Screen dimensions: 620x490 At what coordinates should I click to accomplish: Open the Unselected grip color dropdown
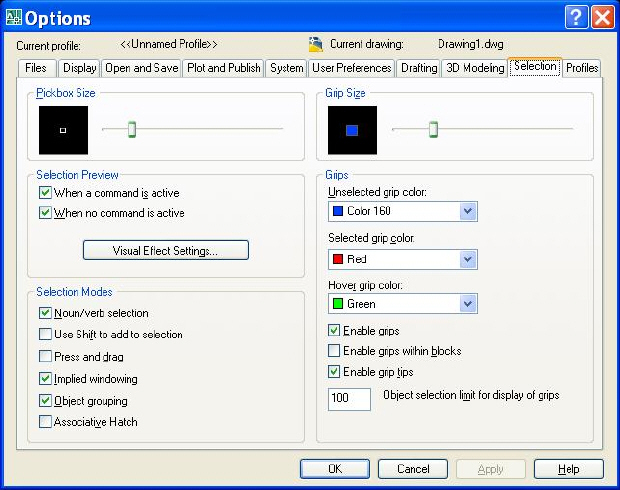click(x=468, y=211)
